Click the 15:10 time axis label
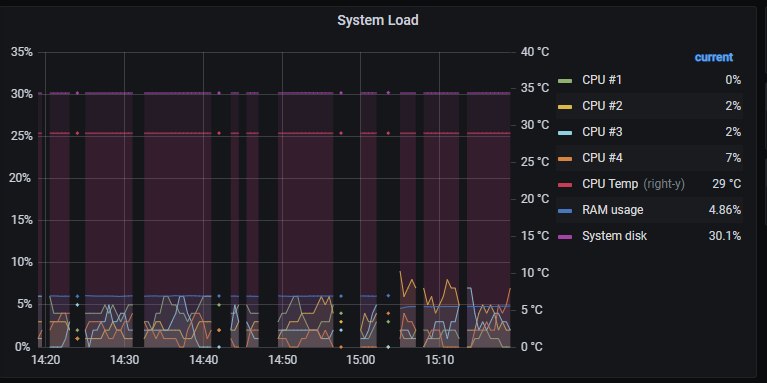767x383 pixels. pyautogui.click(x=439, y=360)
